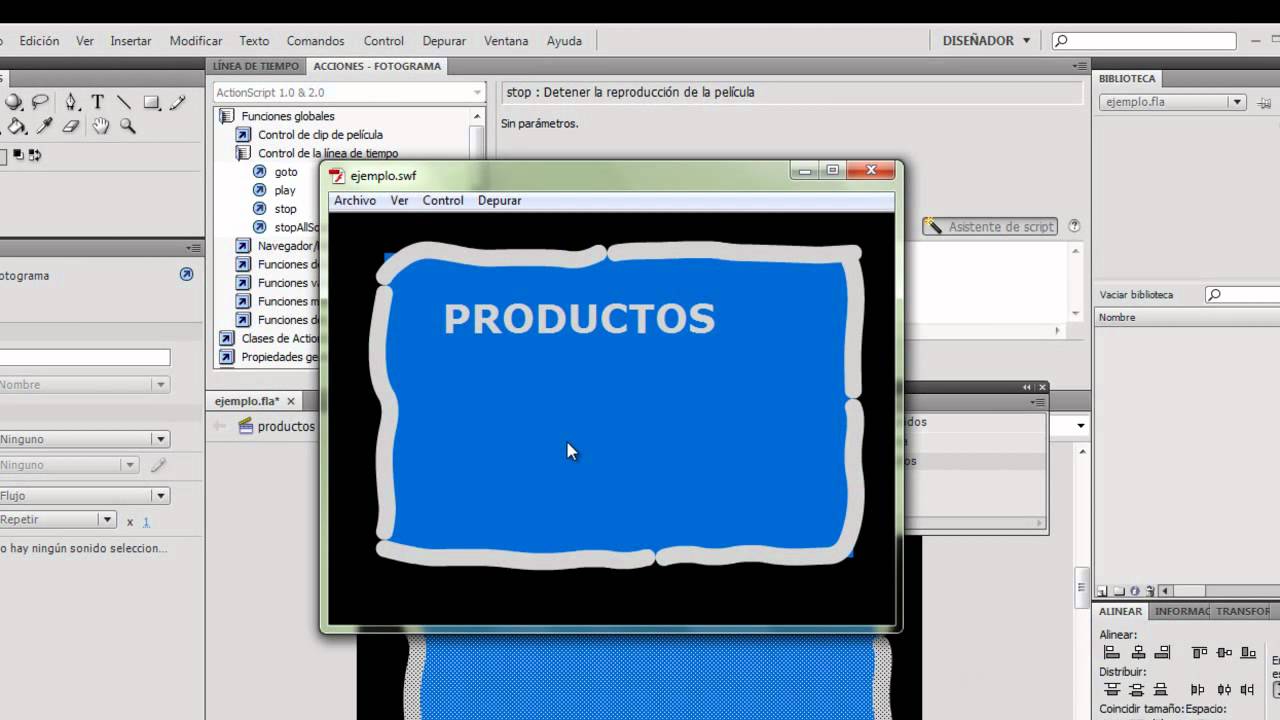Select the Hand tool

[101, 126]
